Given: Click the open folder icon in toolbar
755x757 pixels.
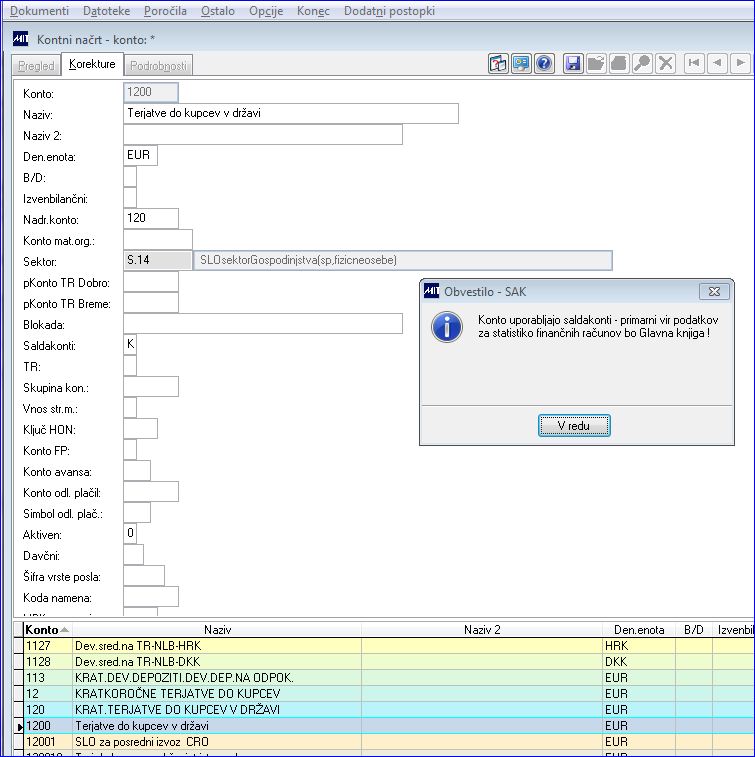Looking at the screenshot, I should click(596, 63).
